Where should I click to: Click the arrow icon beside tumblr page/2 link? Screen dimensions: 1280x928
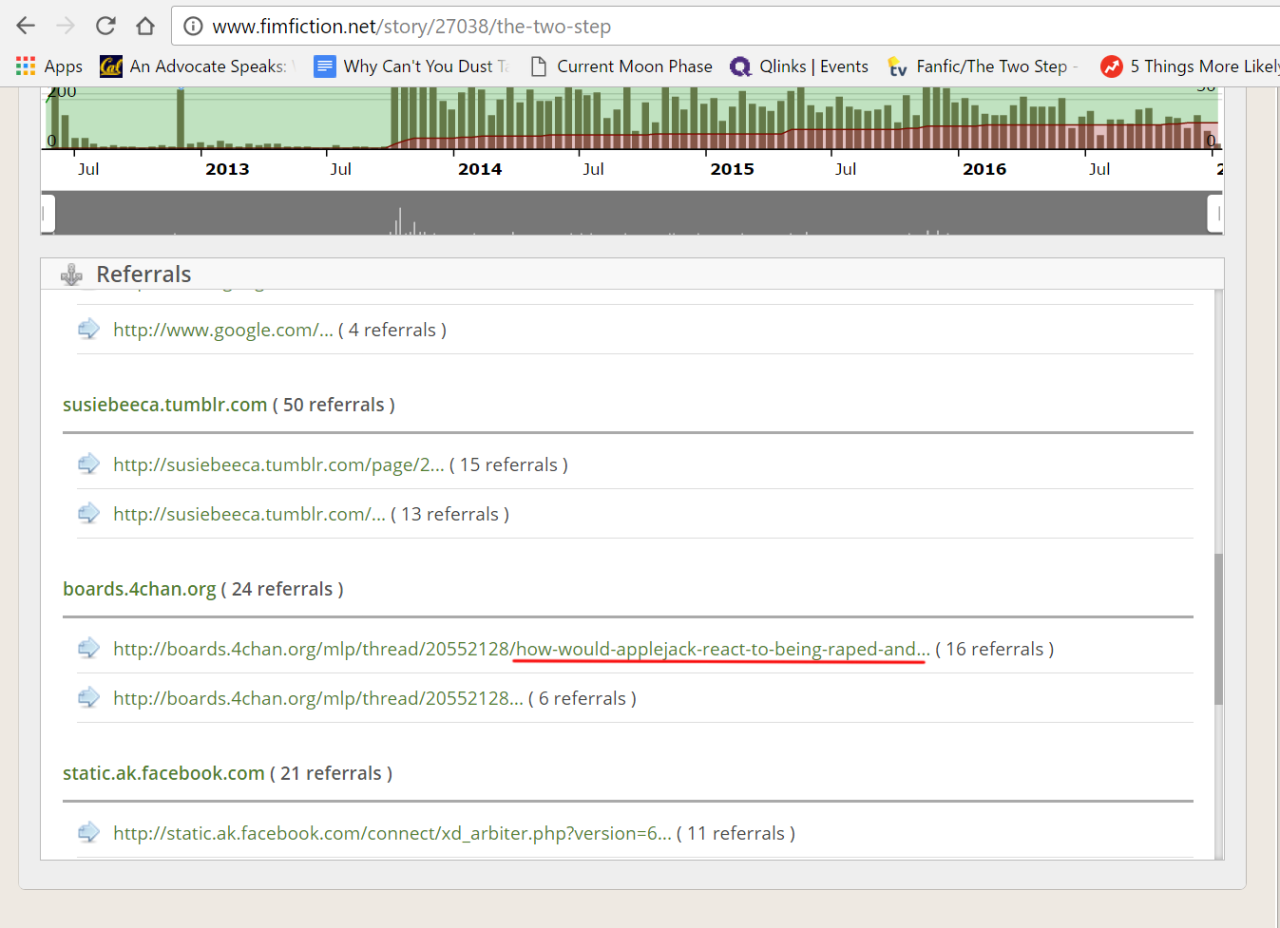point(89,464)
